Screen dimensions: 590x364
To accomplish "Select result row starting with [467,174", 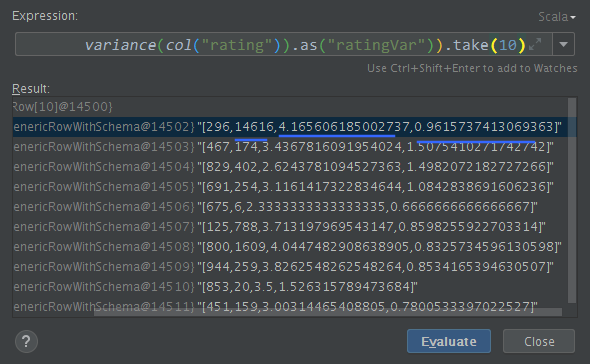I will point(290,147).
